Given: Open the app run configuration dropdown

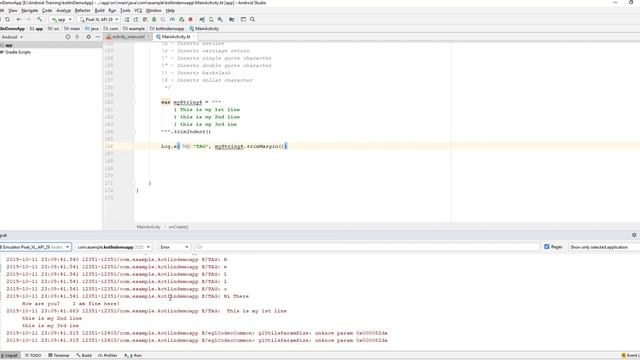Looking at the screenshot, I should pyautogui.click(x=61, y=19).
